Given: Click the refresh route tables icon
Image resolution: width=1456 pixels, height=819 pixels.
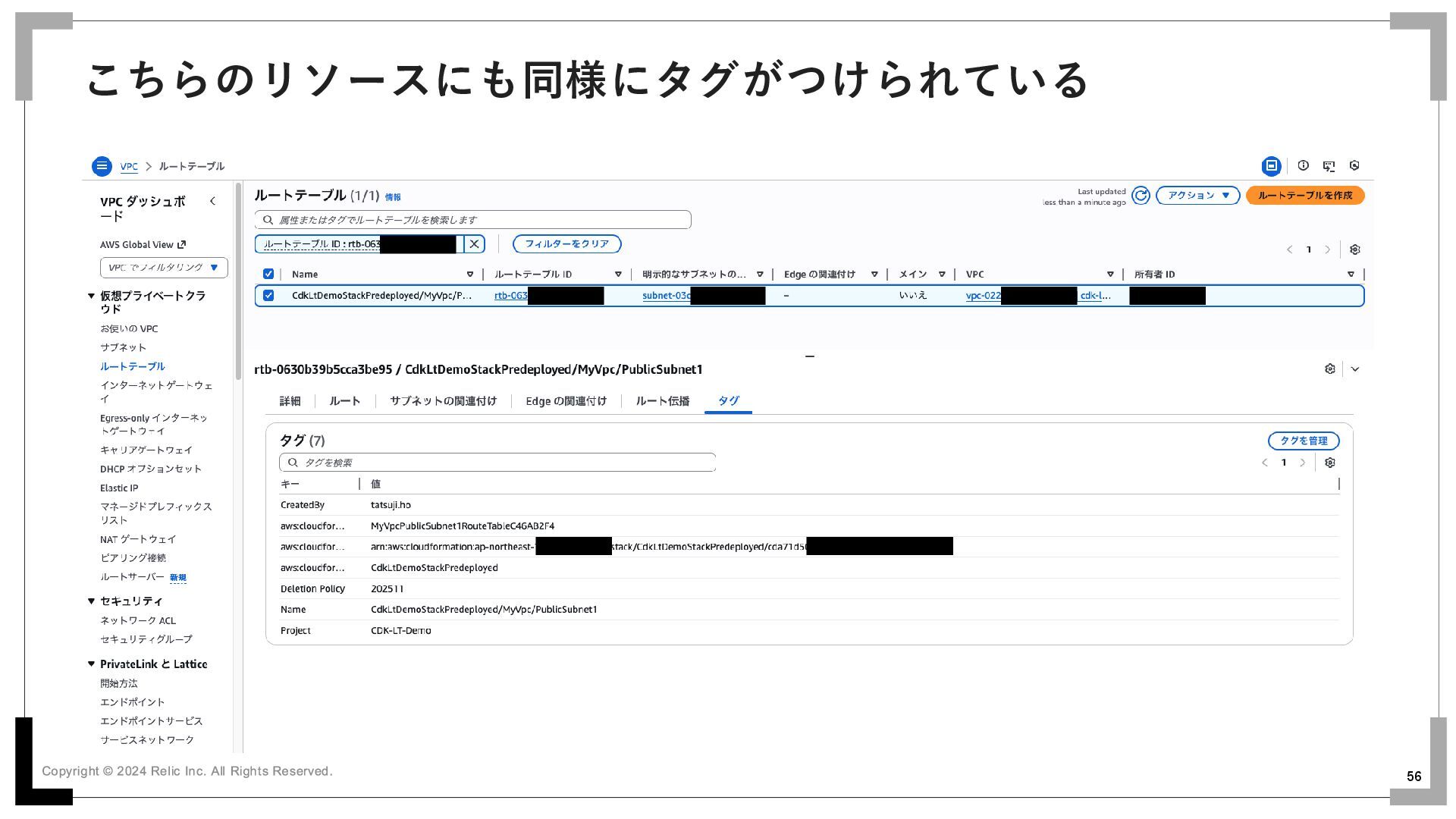Looking at the screenshot, I should click(1141, 196).
